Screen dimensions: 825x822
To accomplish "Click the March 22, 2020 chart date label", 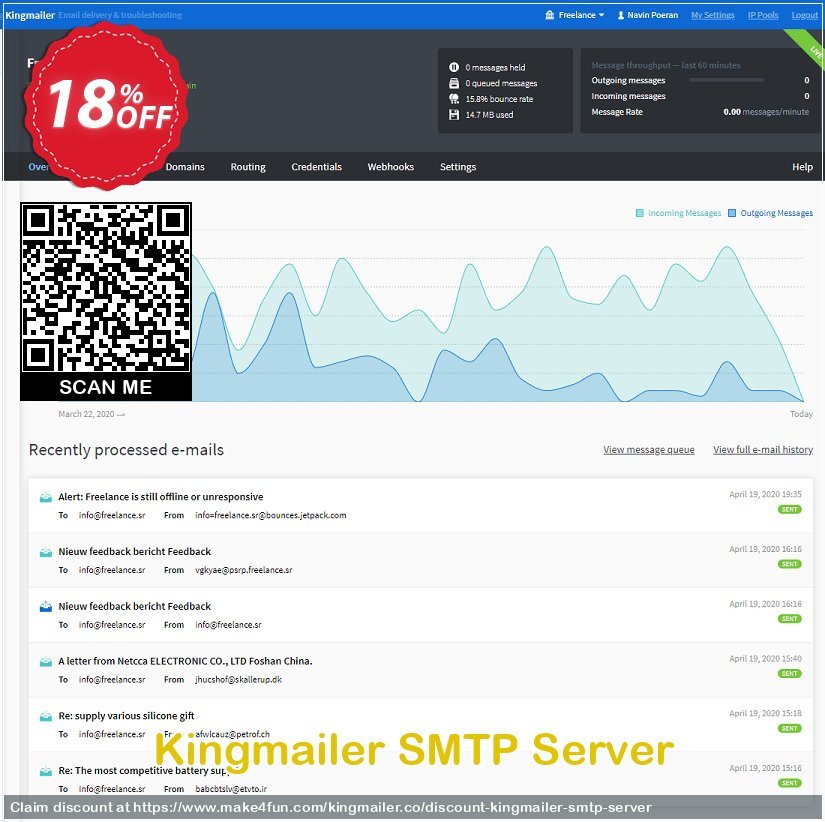I will click(x=91, y=414).
